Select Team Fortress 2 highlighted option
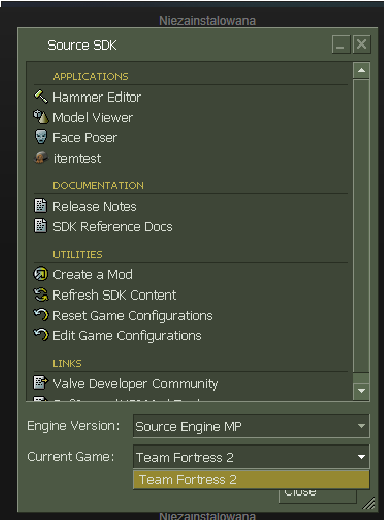 251,479
